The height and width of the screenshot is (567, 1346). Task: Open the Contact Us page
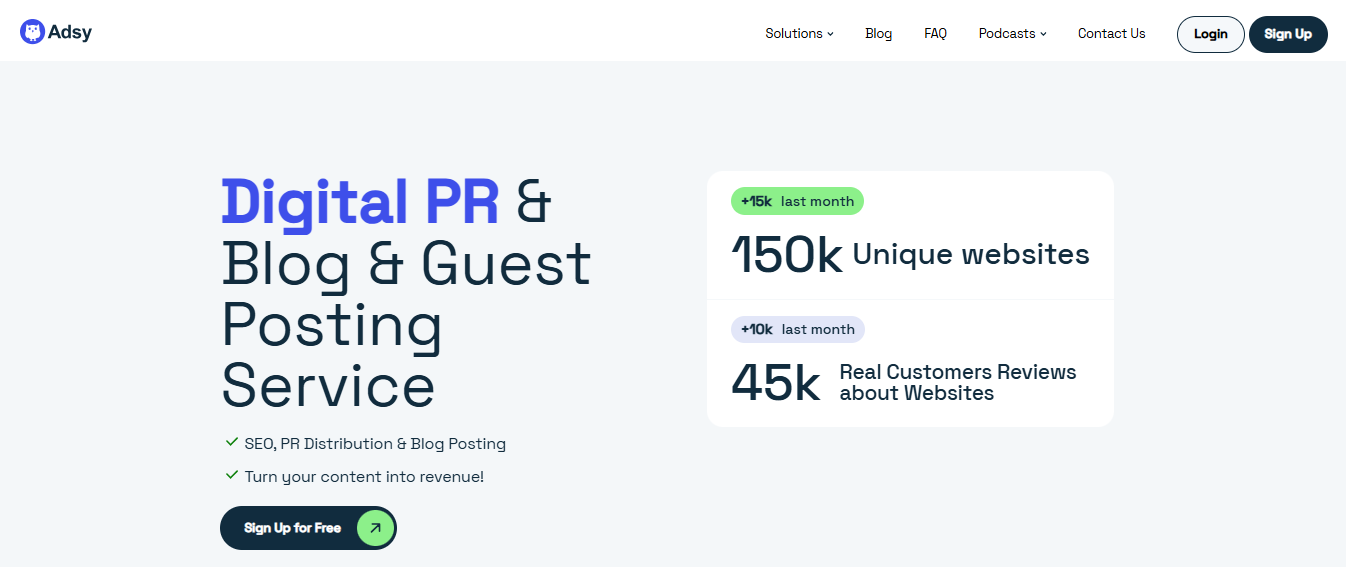point(1111,33)
